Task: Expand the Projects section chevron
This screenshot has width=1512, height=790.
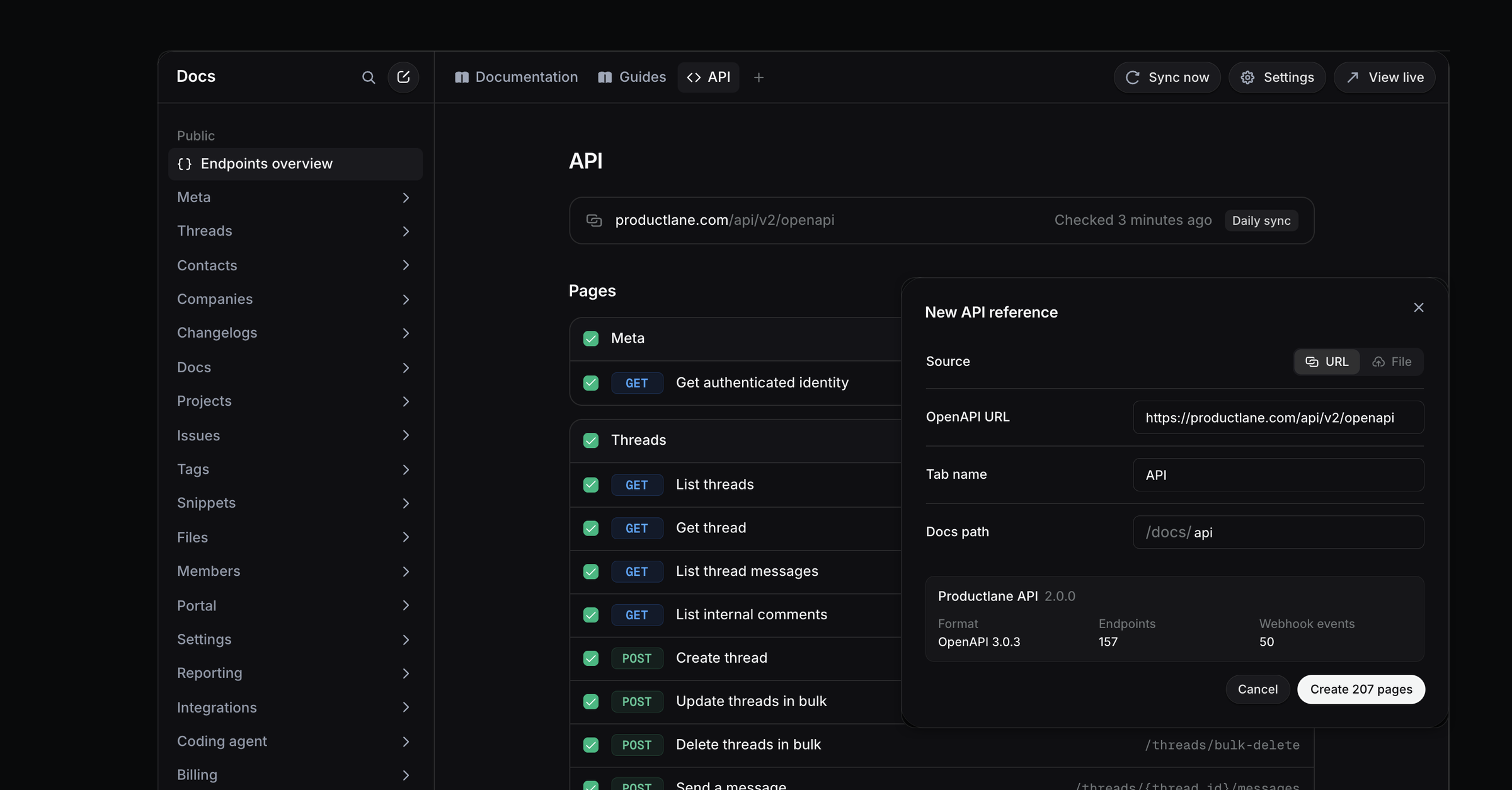Action: 406,401
